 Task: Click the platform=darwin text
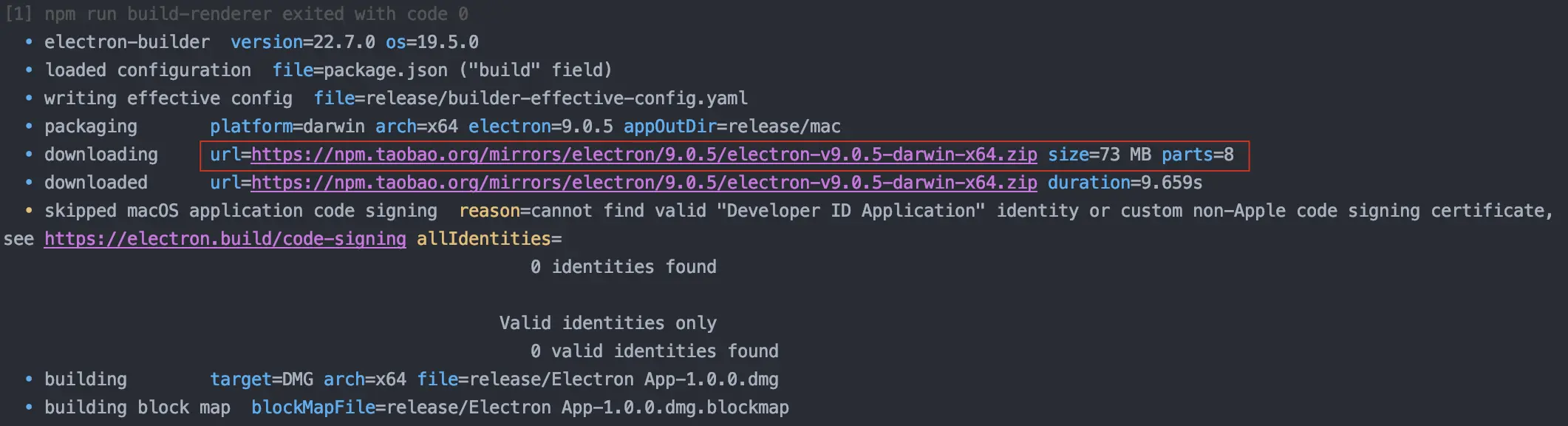click(x=287, y=126)
